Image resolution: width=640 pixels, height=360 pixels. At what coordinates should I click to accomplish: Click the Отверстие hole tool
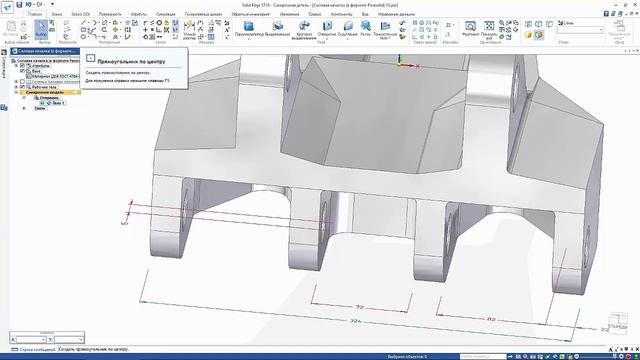click(327, 29)
